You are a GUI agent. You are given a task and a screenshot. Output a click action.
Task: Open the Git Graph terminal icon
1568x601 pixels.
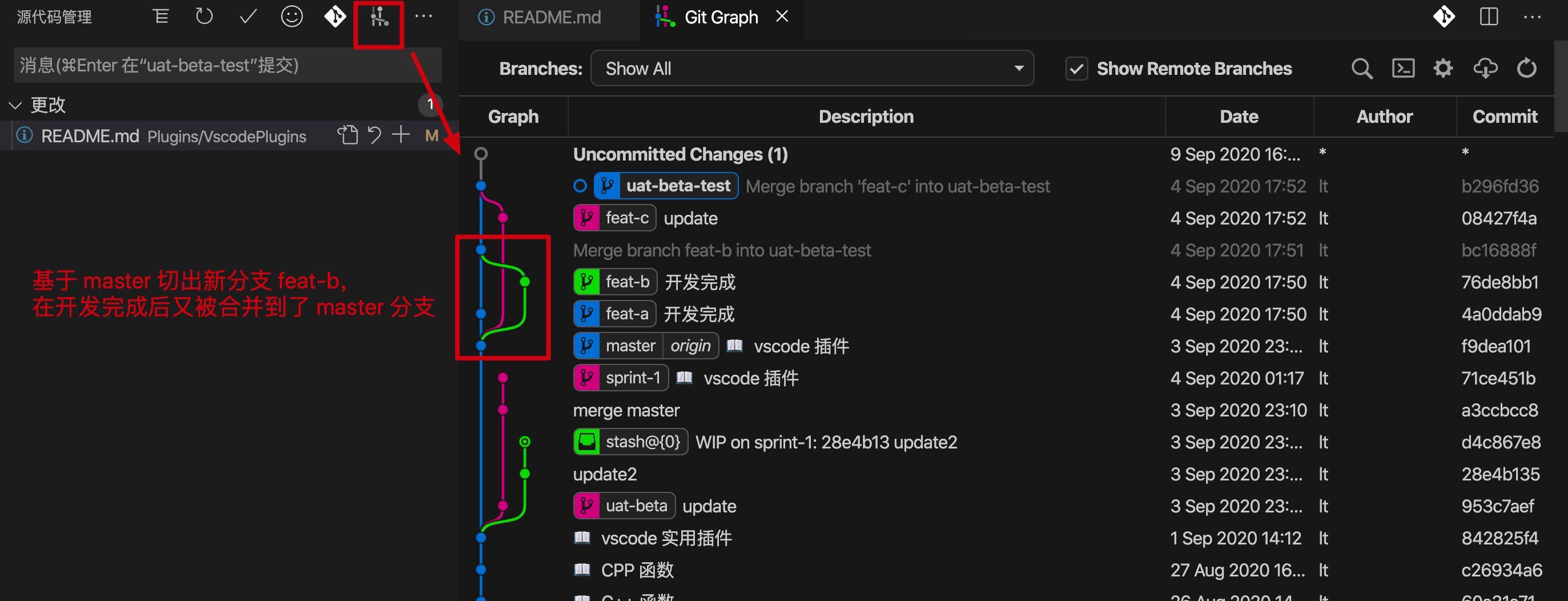coord(1402,69)
